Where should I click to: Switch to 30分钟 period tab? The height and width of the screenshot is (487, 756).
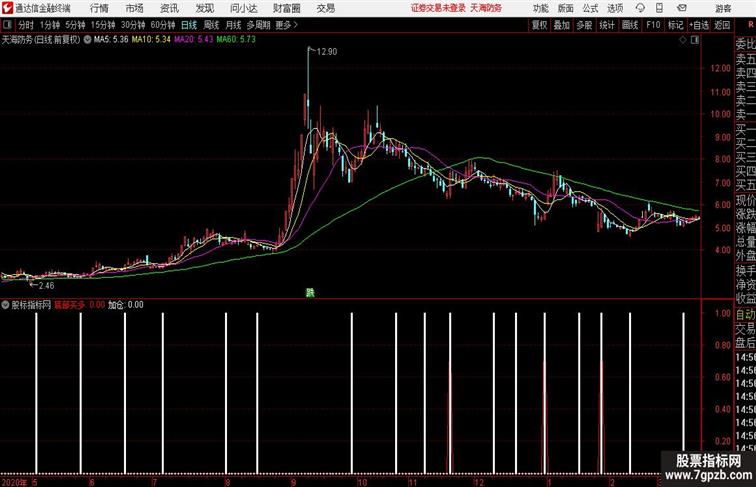pos(133,25)
